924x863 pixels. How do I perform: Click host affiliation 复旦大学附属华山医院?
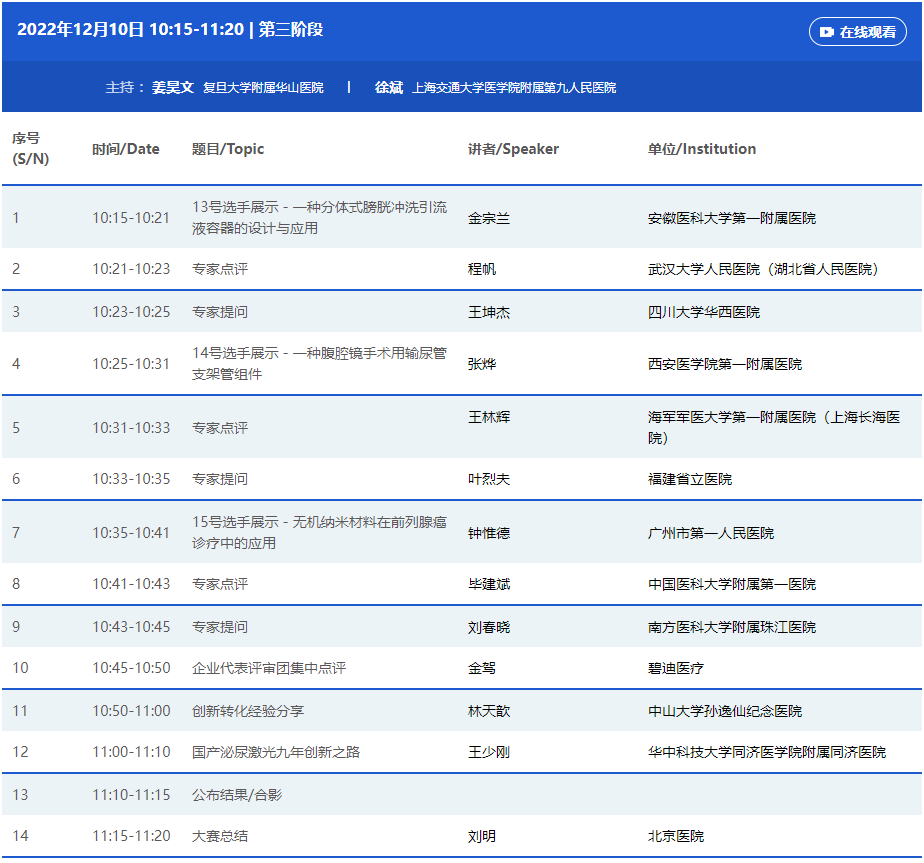263,88
